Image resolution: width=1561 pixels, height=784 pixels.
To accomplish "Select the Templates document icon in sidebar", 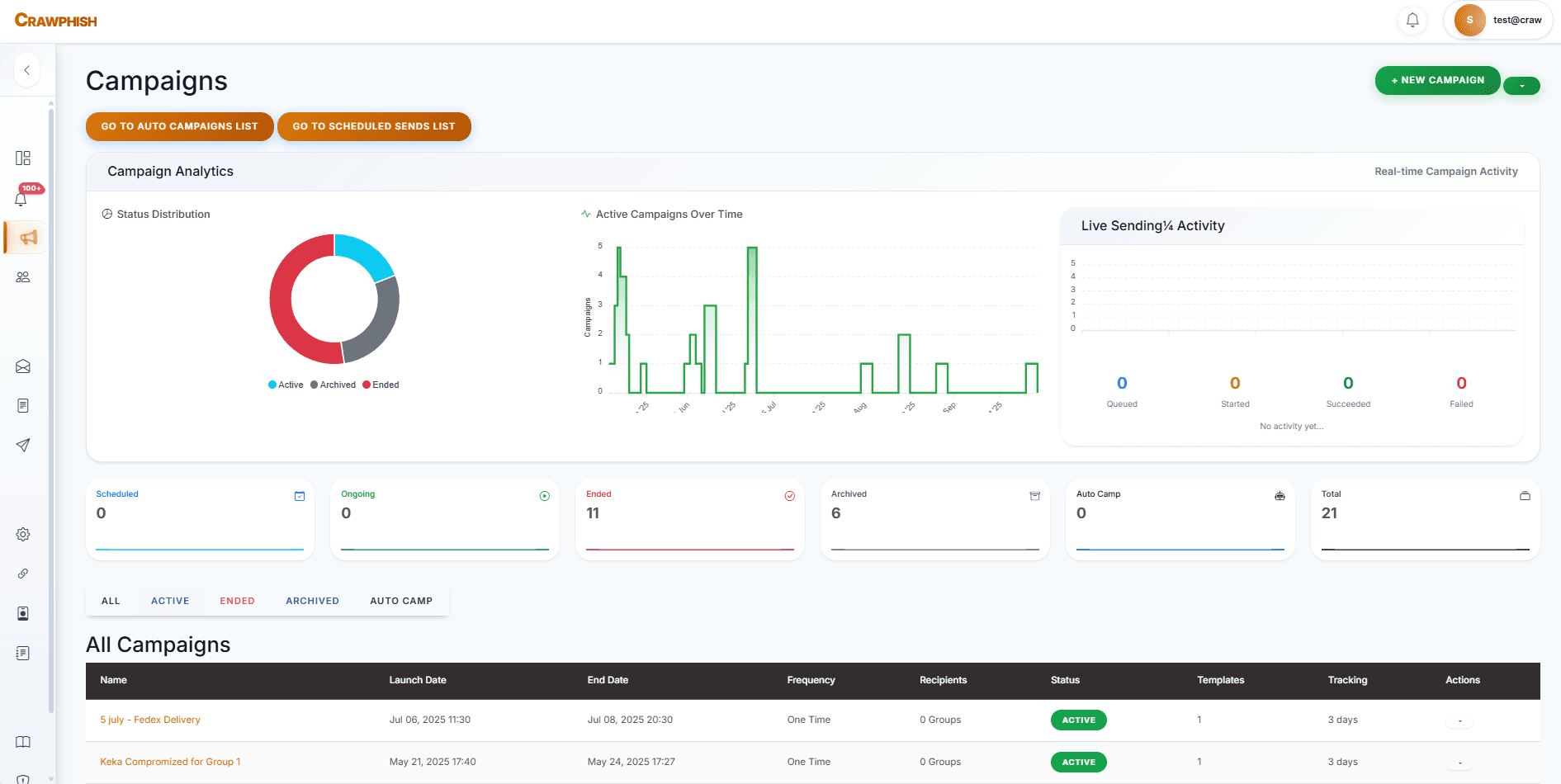I will 23,405.
